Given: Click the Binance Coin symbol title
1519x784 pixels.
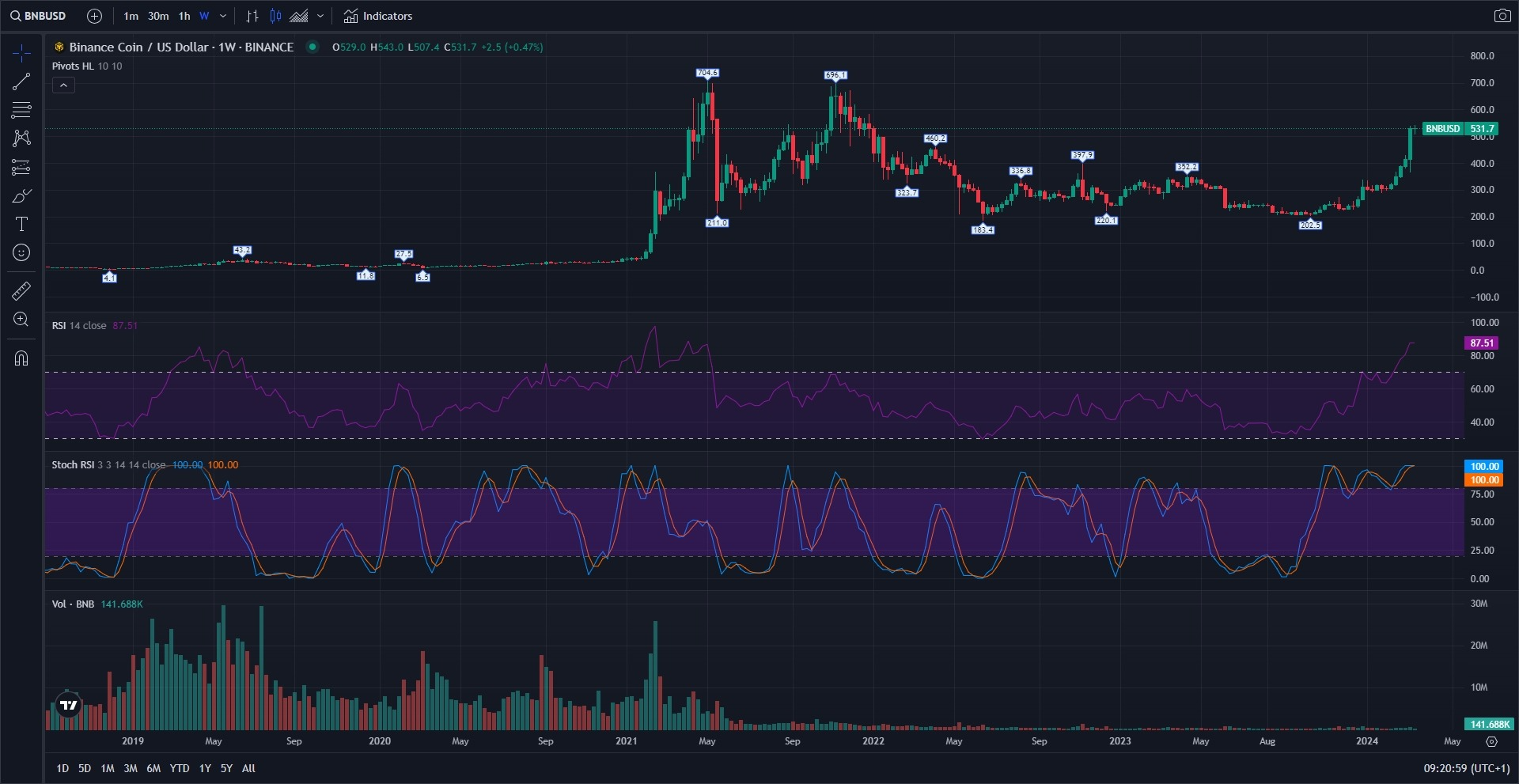Looking at the screenshot, I should point(181,47).
